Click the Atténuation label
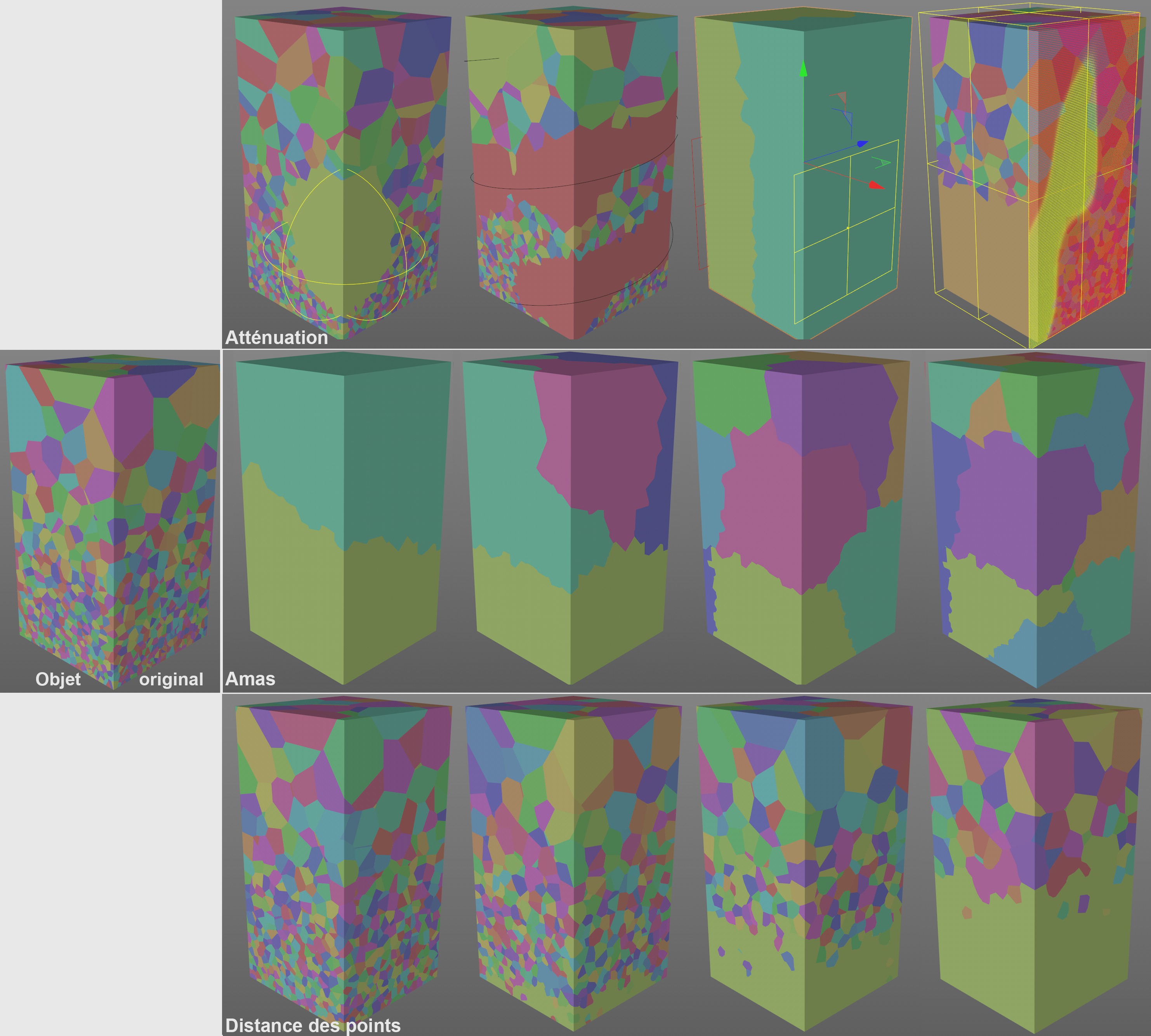The image size is (1151, 1036). [276, 337]
